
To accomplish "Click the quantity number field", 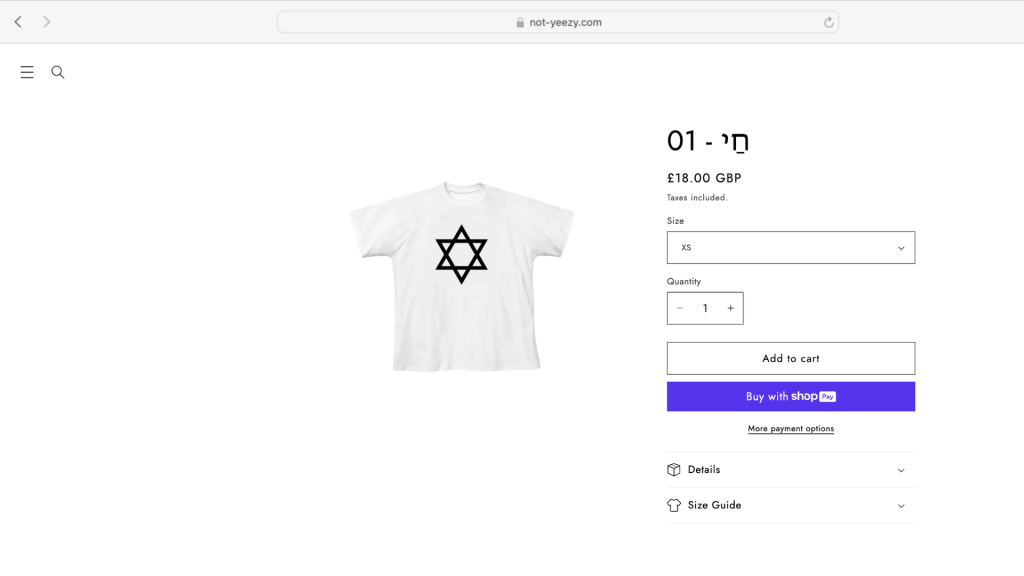I will [705, 308].
